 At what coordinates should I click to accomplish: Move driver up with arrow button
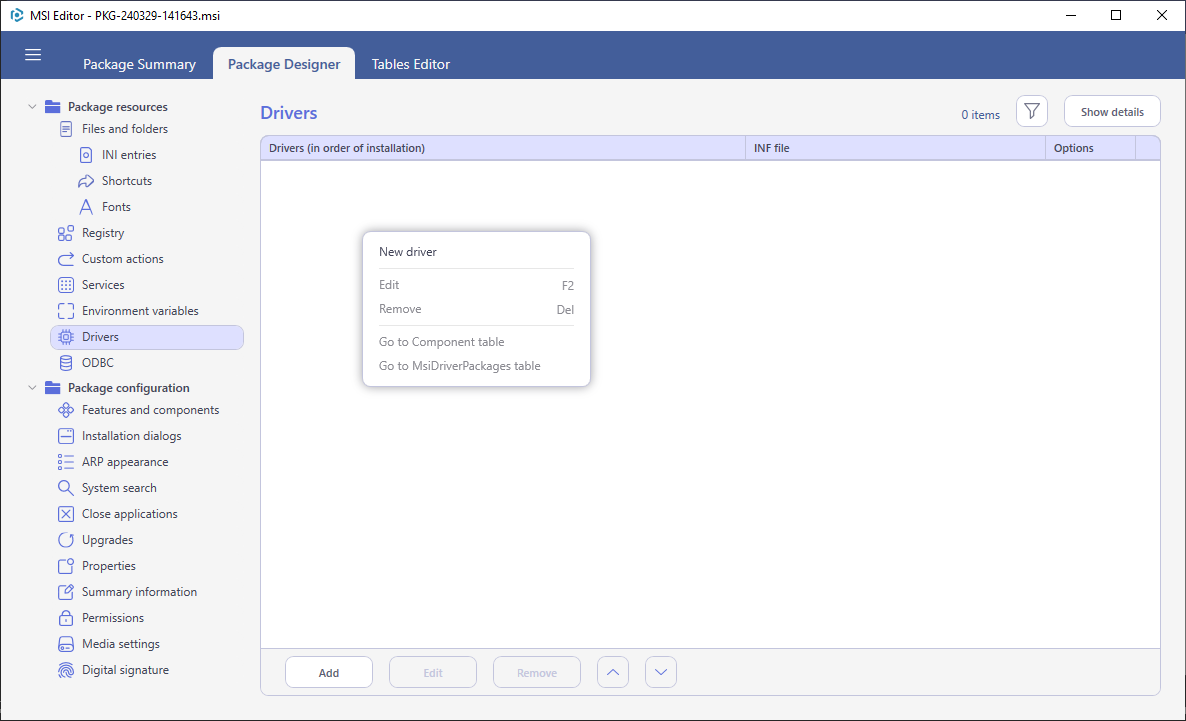click(x=613, y=673)
